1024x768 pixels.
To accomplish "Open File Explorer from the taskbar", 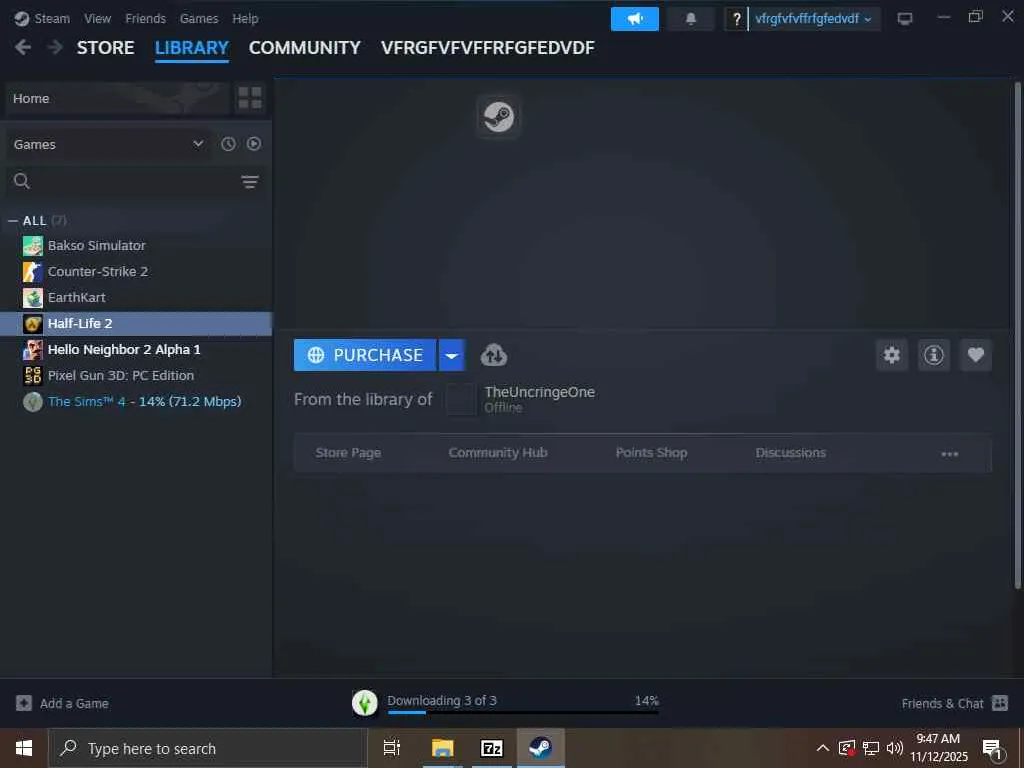I will tap(442, 748).
